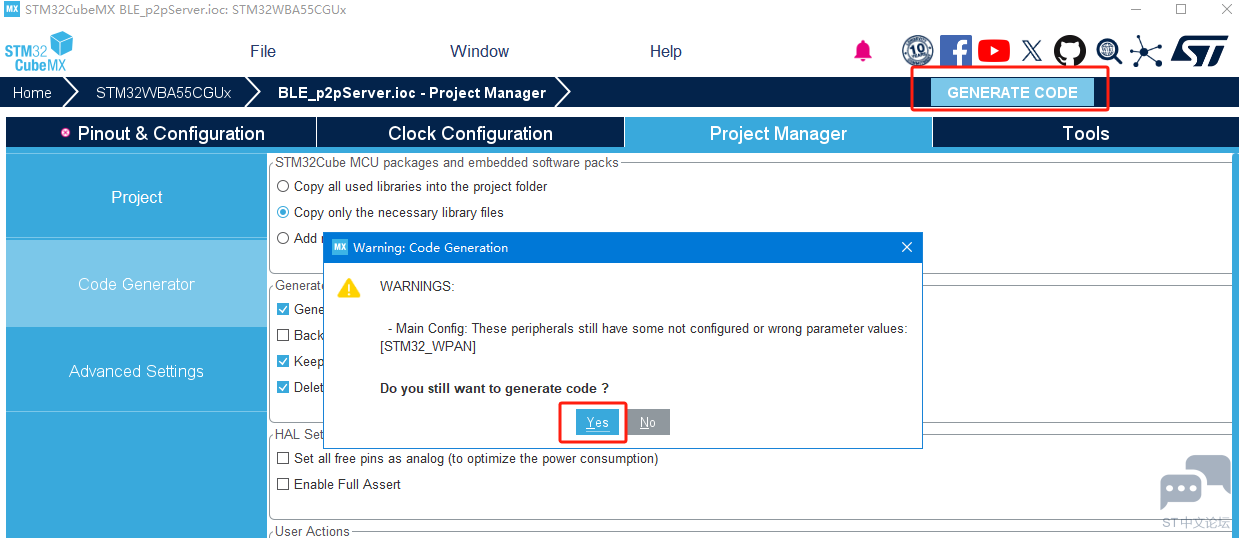This screenshot has height=538, width=1239.
Task: Open the 10 years anniversary badge icon
Action: coord(917,51)
